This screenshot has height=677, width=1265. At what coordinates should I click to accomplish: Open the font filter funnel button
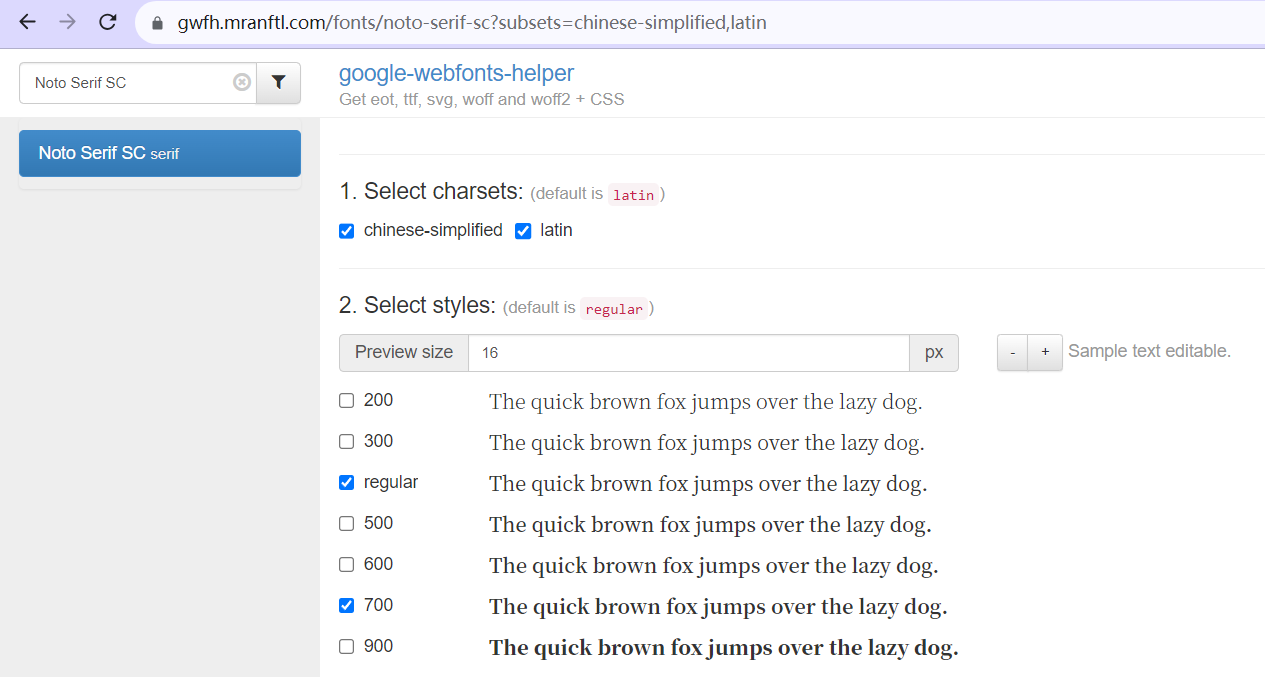[x=279, y=82]
